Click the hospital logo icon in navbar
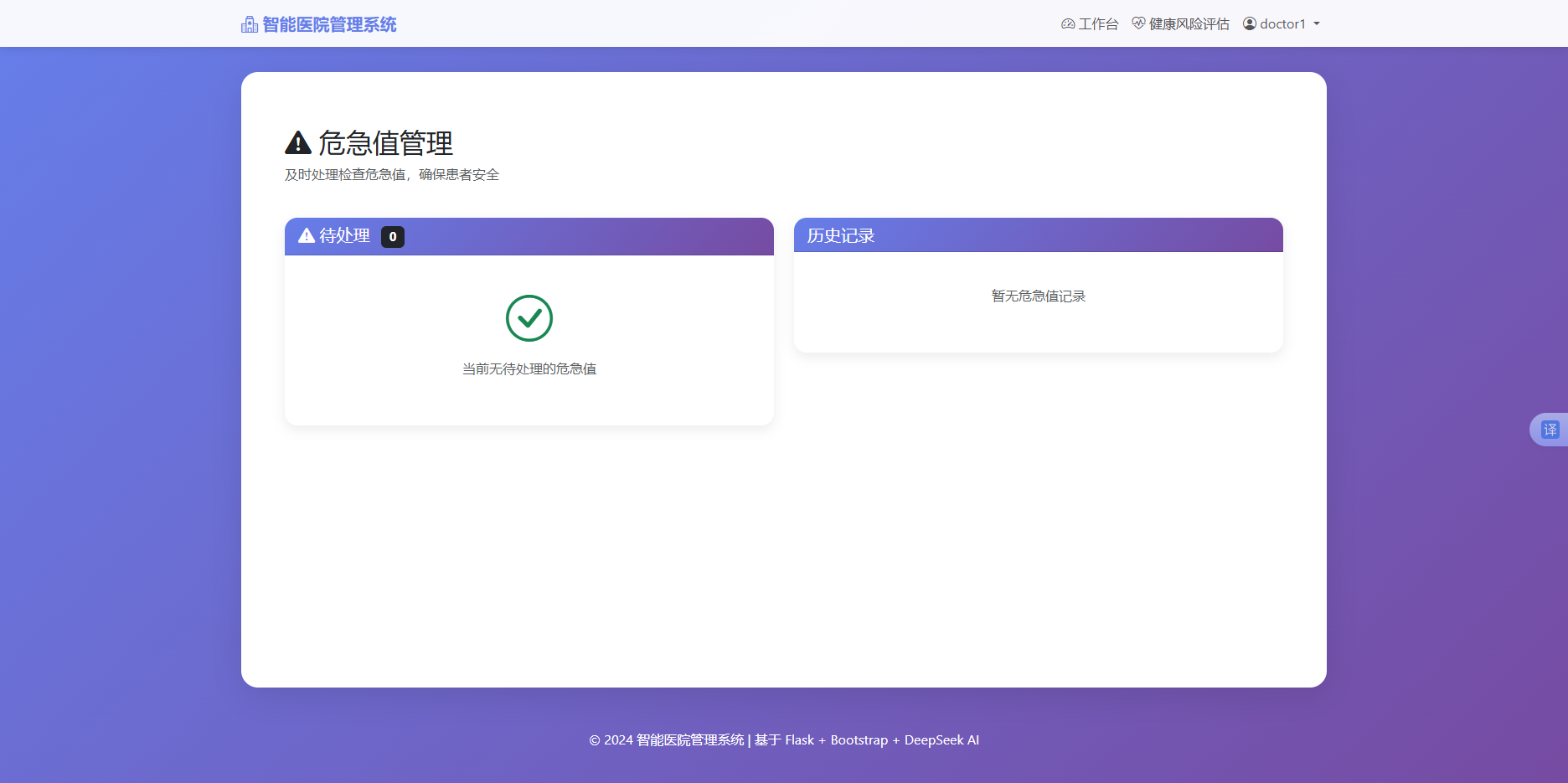The height and width of the screenshot is (783, 1568). coord(248,23)
